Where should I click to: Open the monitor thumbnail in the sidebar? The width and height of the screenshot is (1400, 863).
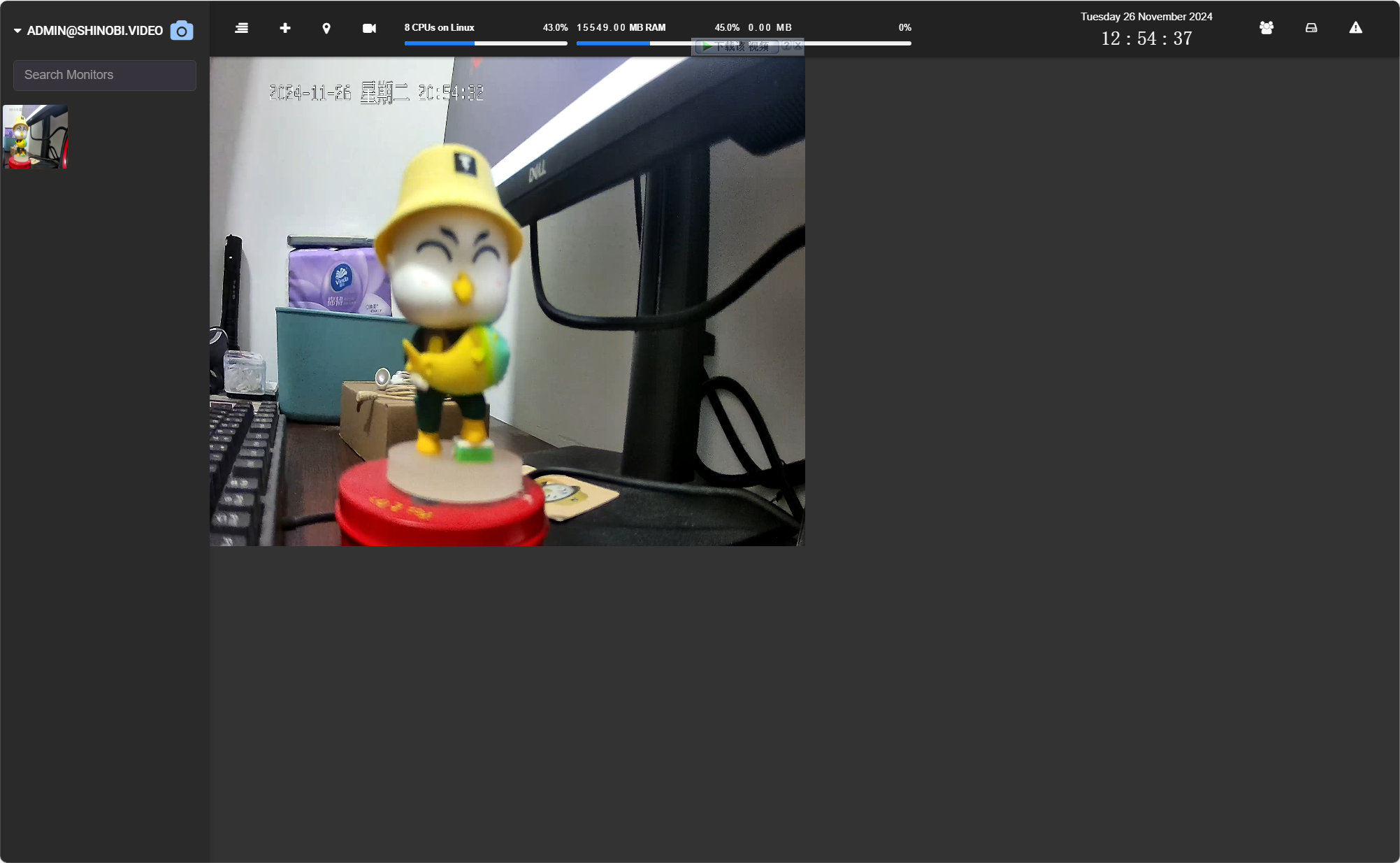click(36, 136)
